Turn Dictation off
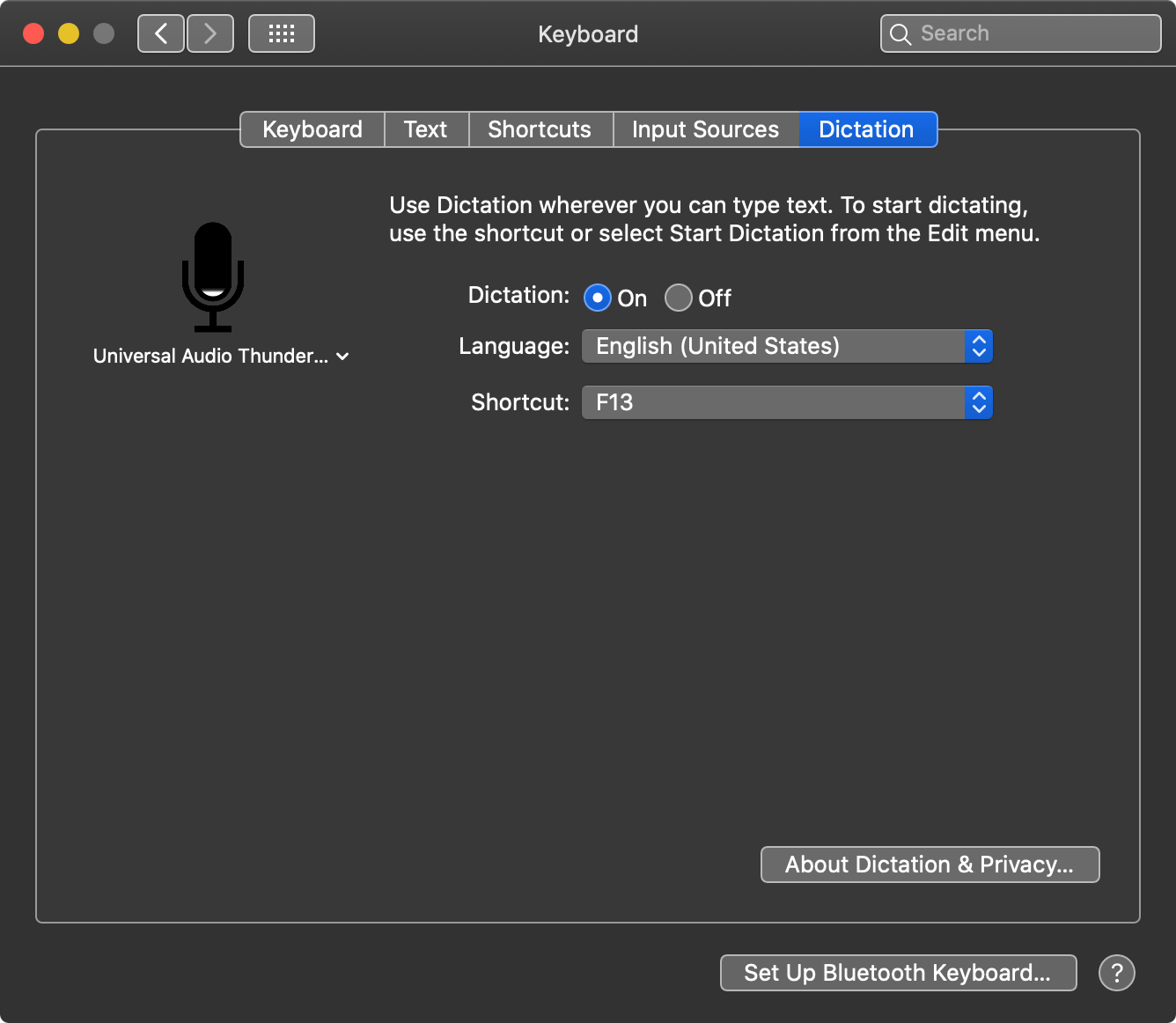 point(678,298)
